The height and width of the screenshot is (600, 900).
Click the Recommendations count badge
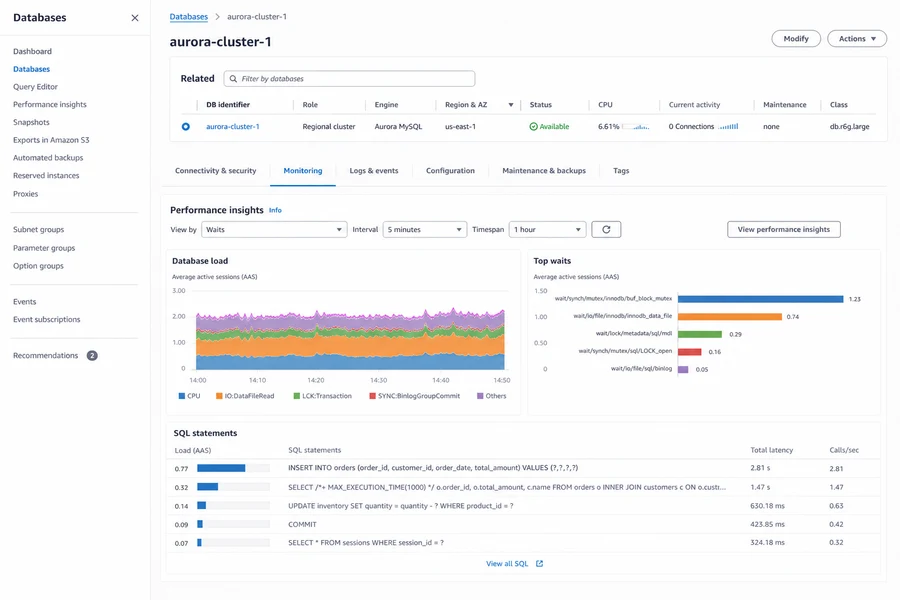tap(92, 355)
